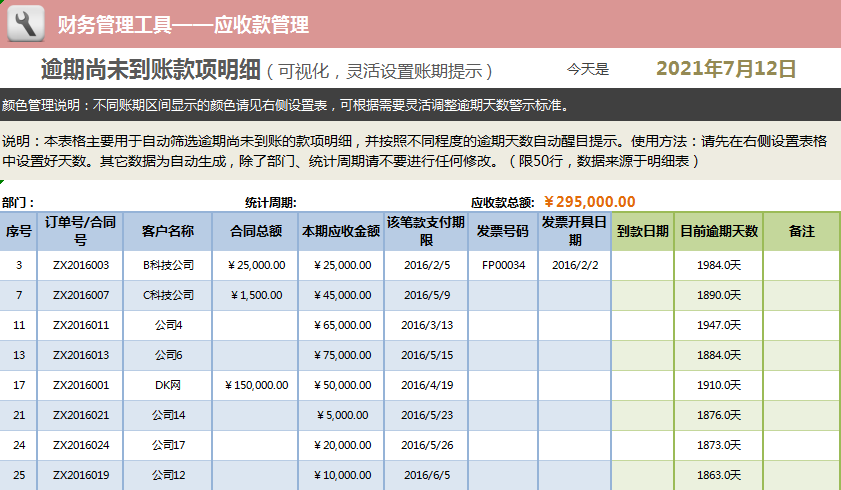Click the 本期应收金额 column header
The width and height of the screenshot is (841, 490).
click(x=341, y=231)
